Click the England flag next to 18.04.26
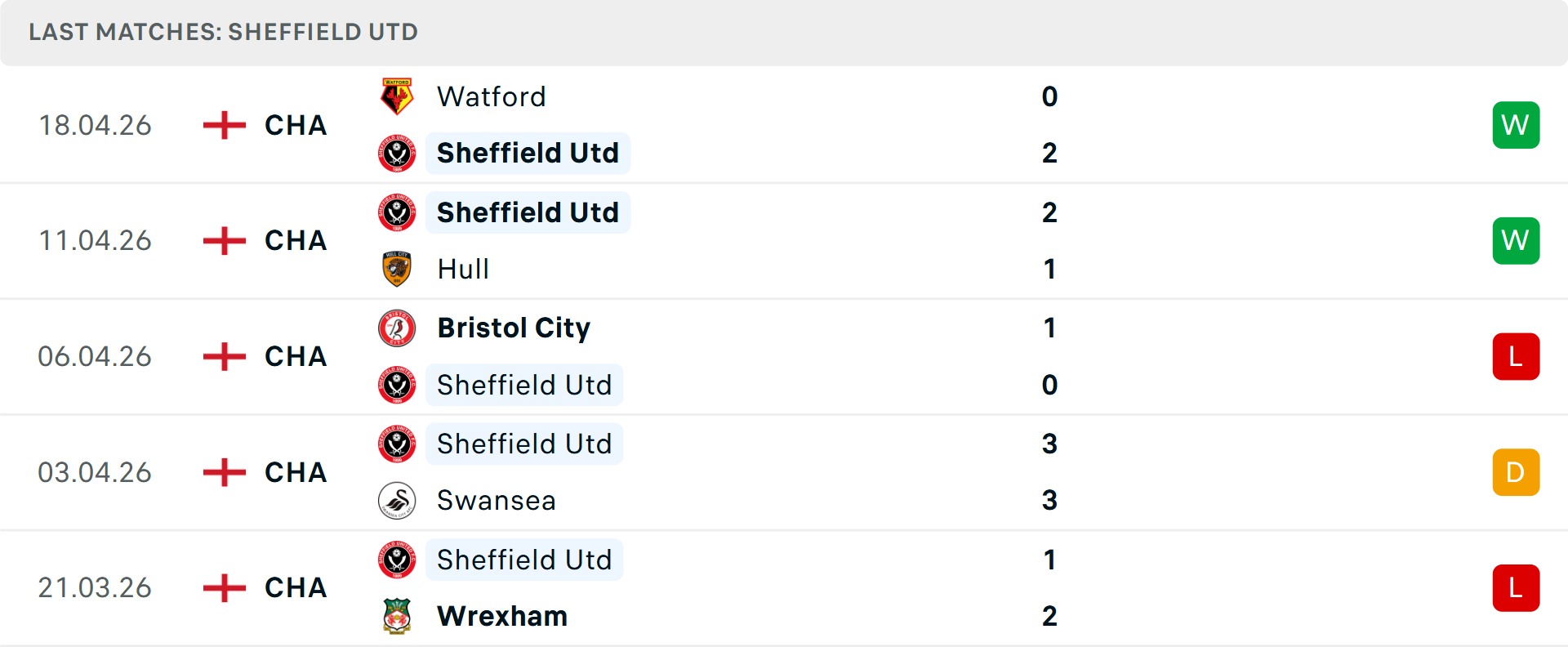The image size is (1568, 647). pos(222,124)
